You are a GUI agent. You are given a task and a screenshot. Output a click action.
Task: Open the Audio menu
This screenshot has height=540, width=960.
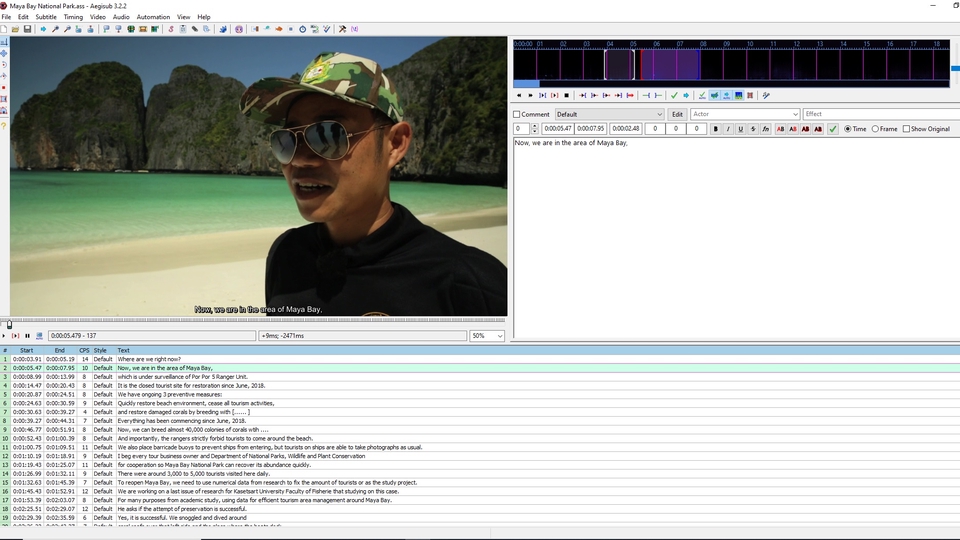coord(121,17)
